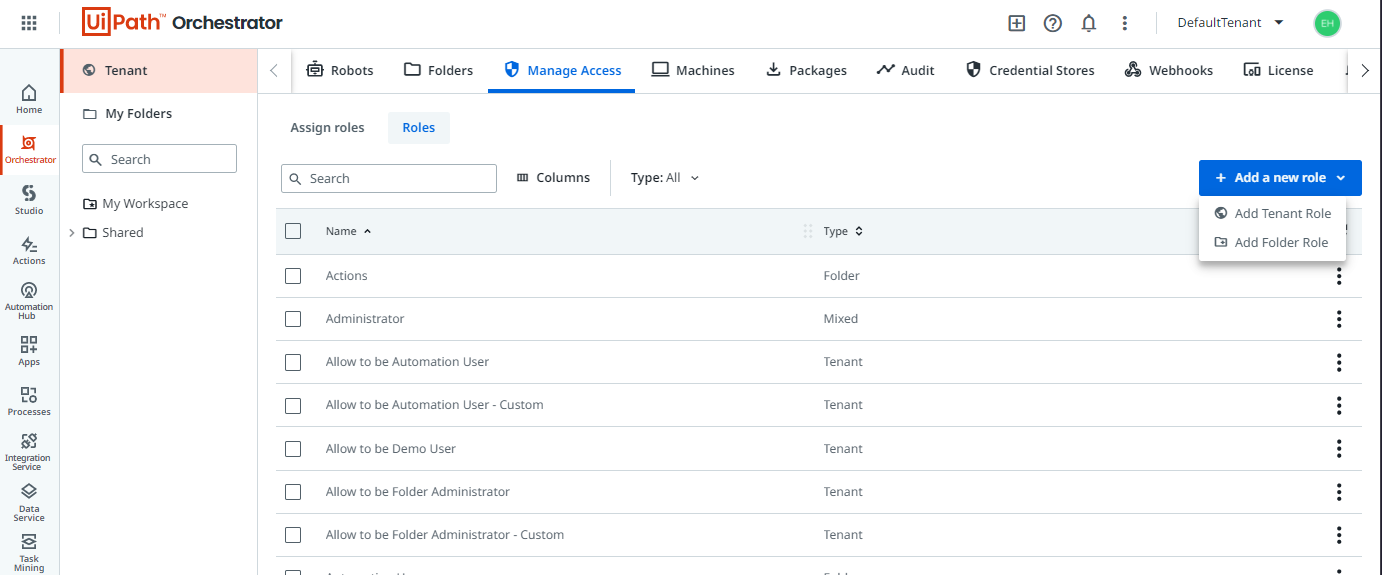Select the Manage Access tab

tap(562, 70)
